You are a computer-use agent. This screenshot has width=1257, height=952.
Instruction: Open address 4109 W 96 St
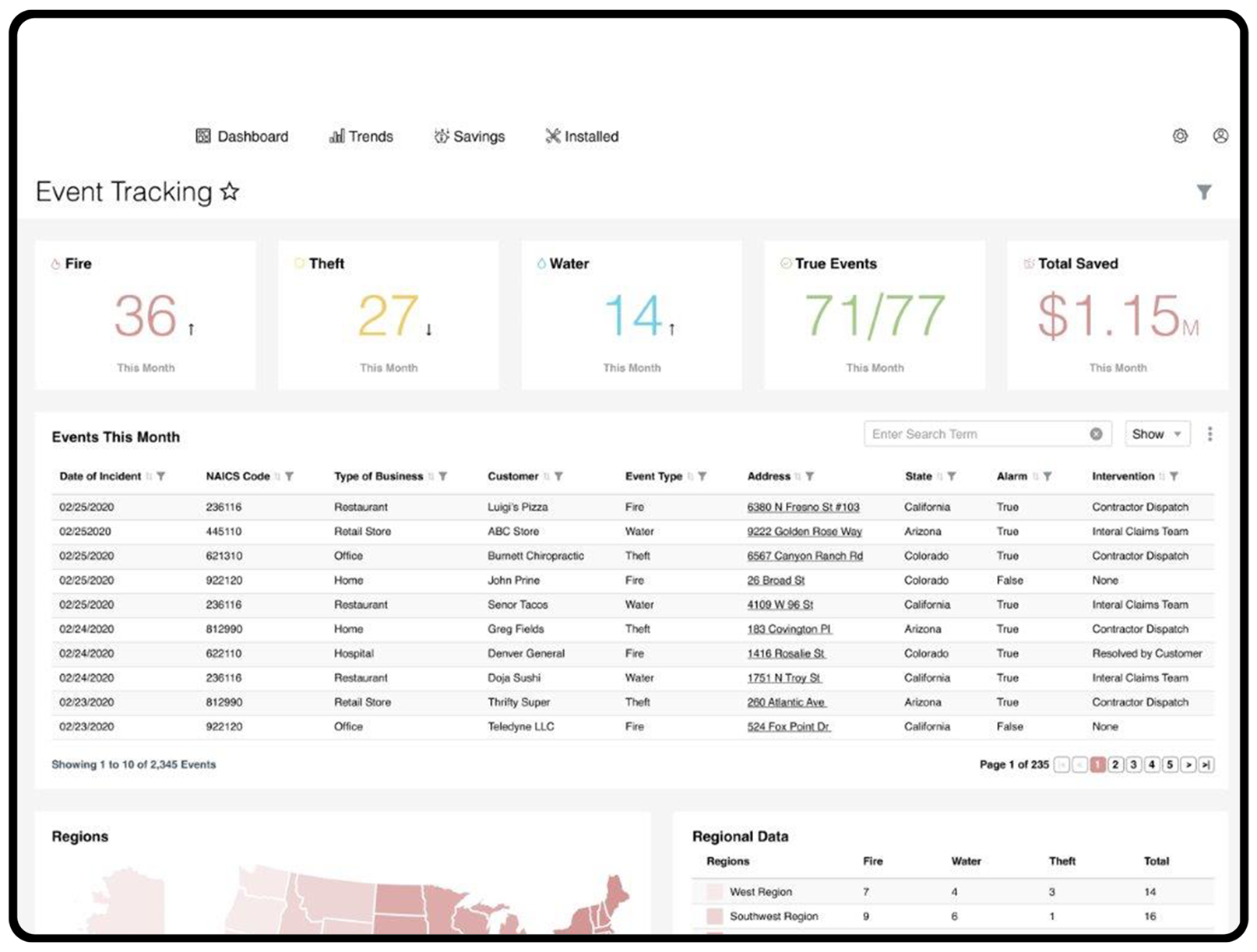(780, 605)
